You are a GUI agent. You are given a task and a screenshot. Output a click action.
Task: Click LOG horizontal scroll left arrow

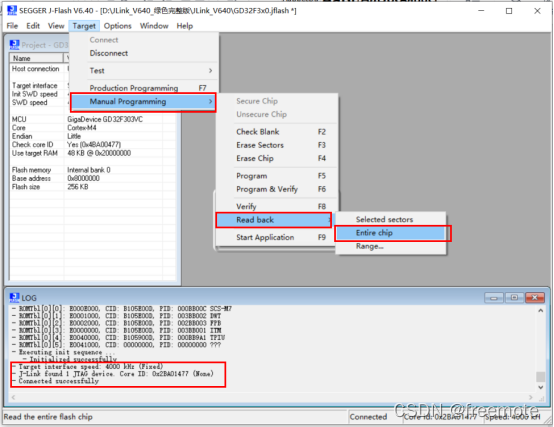click(x=13, y=398)
